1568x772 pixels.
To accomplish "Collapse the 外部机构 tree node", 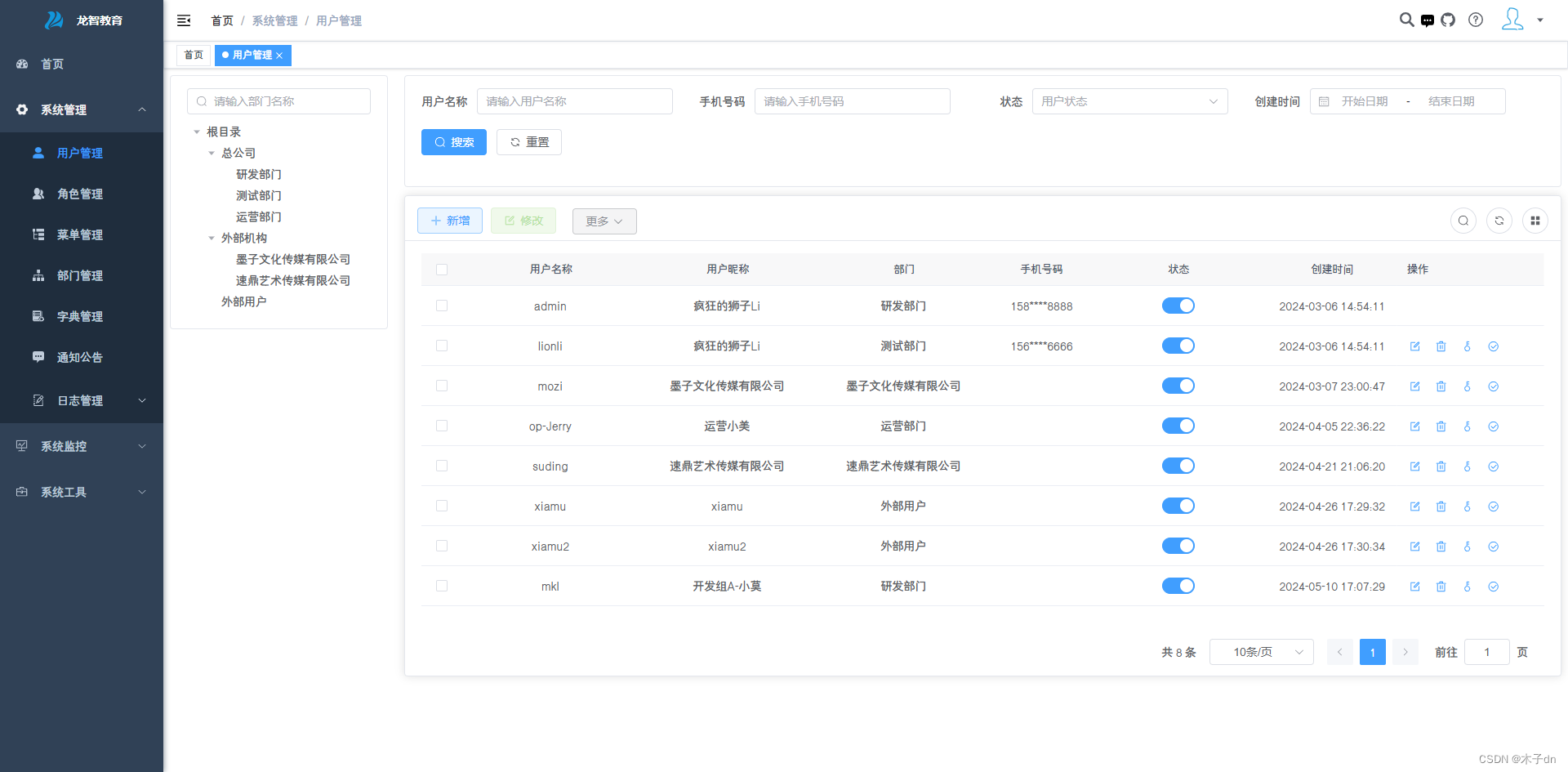I will tap(212, 238).
